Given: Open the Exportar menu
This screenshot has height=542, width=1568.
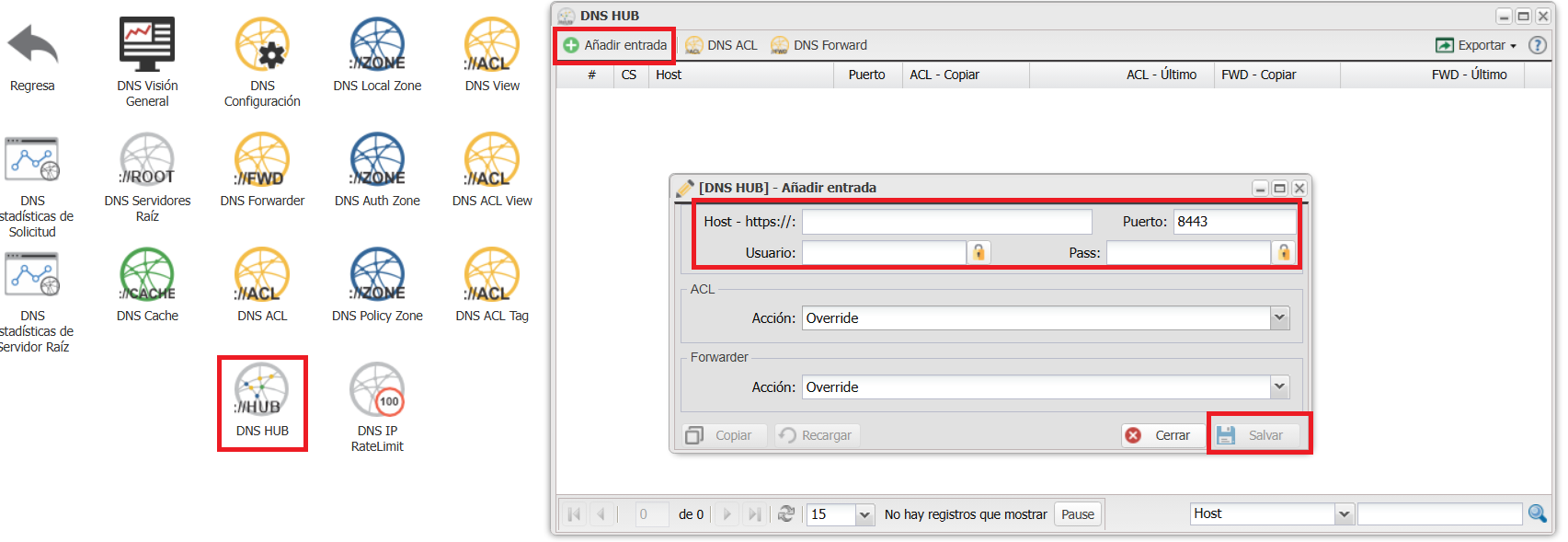Looking at the screenshot, I should (x=1475, y=45).
